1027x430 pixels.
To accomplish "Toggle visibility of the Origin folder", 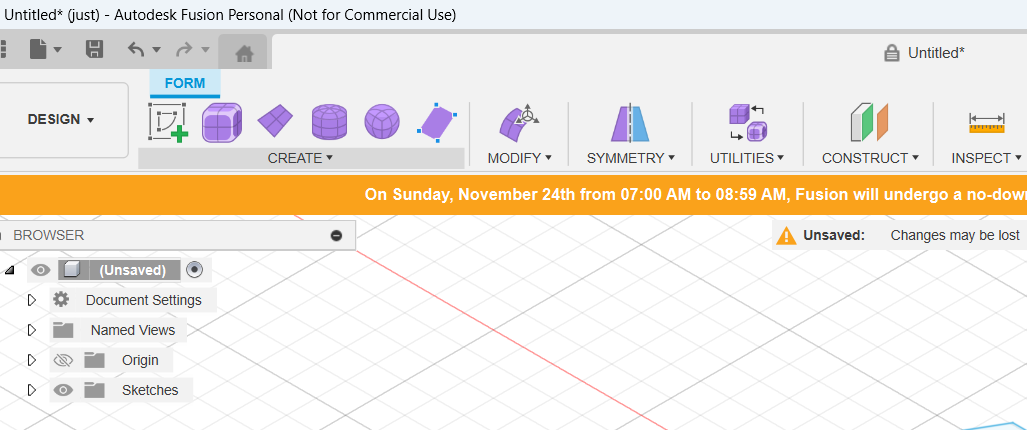I will (x=64, y=360).
